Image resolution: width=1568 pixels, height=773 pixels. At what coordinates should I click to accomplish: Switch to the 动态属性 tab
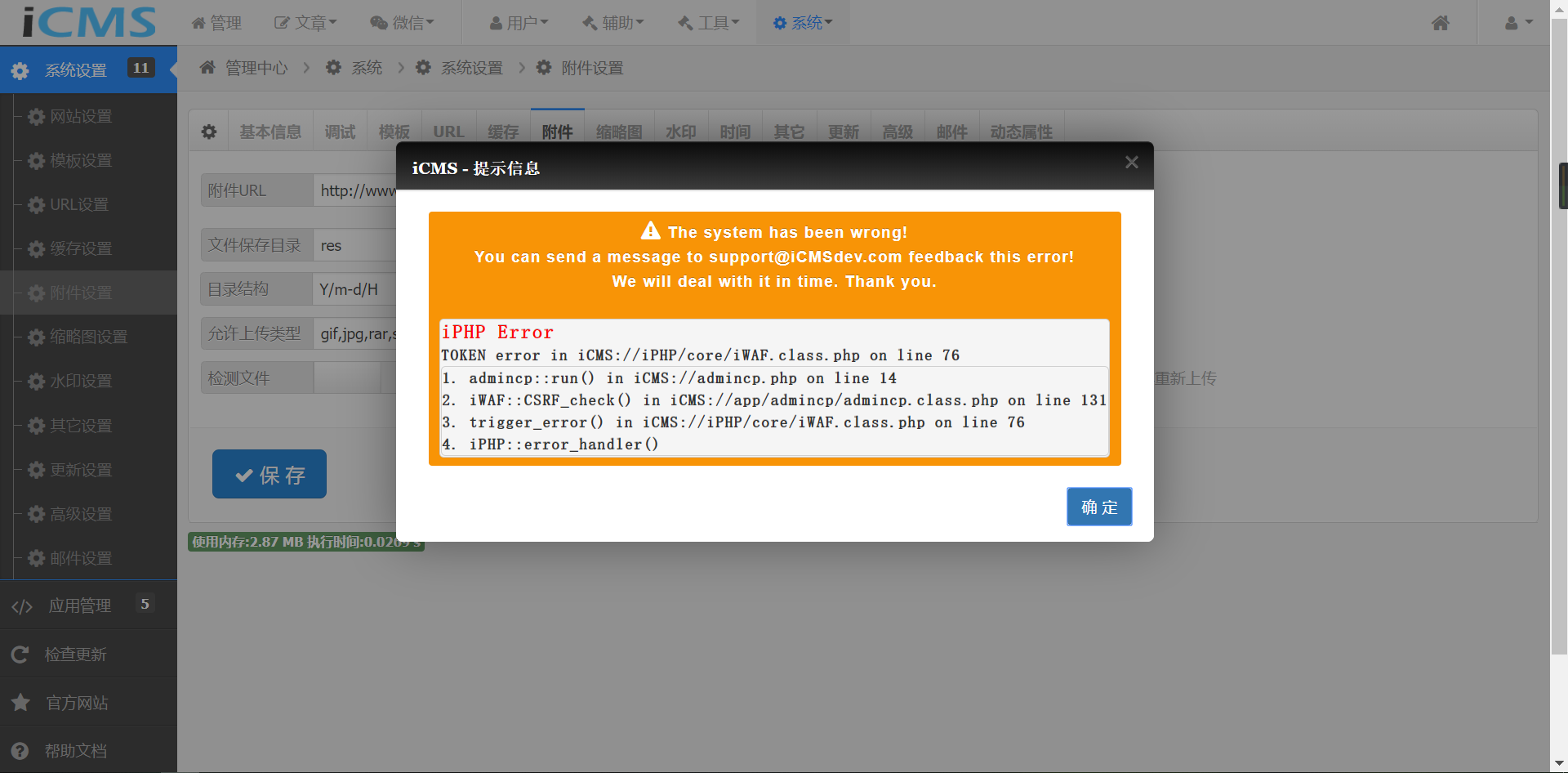(x=1021, y=132)
